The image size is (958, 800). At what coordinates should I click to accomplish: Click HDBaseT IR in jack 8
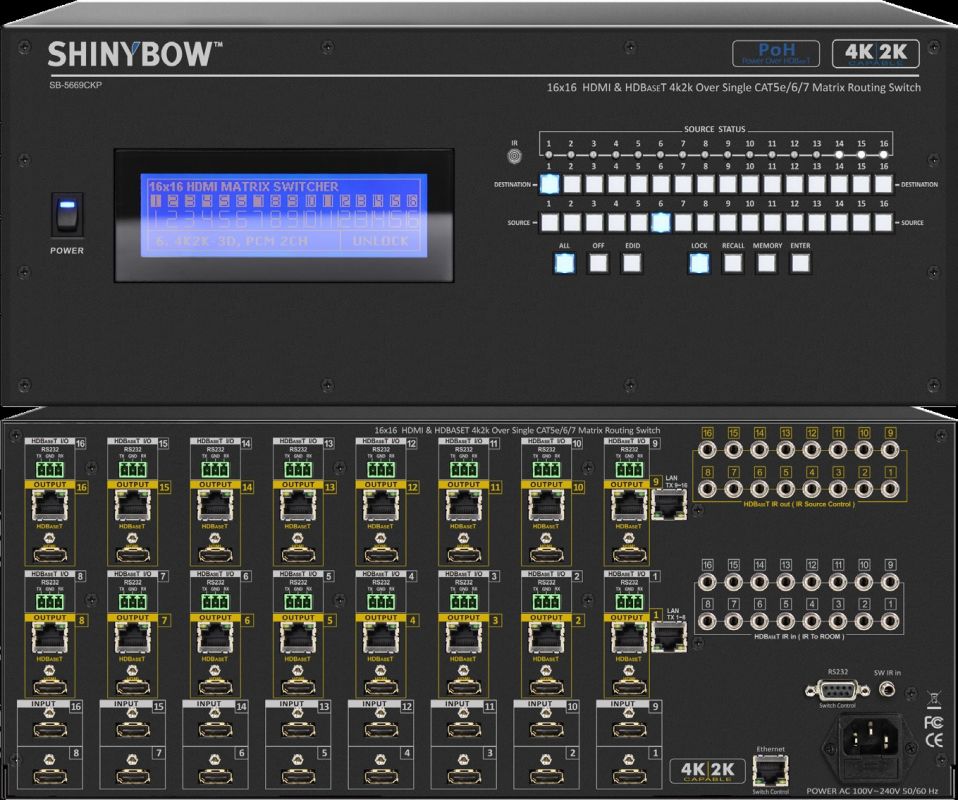point(708,621)
